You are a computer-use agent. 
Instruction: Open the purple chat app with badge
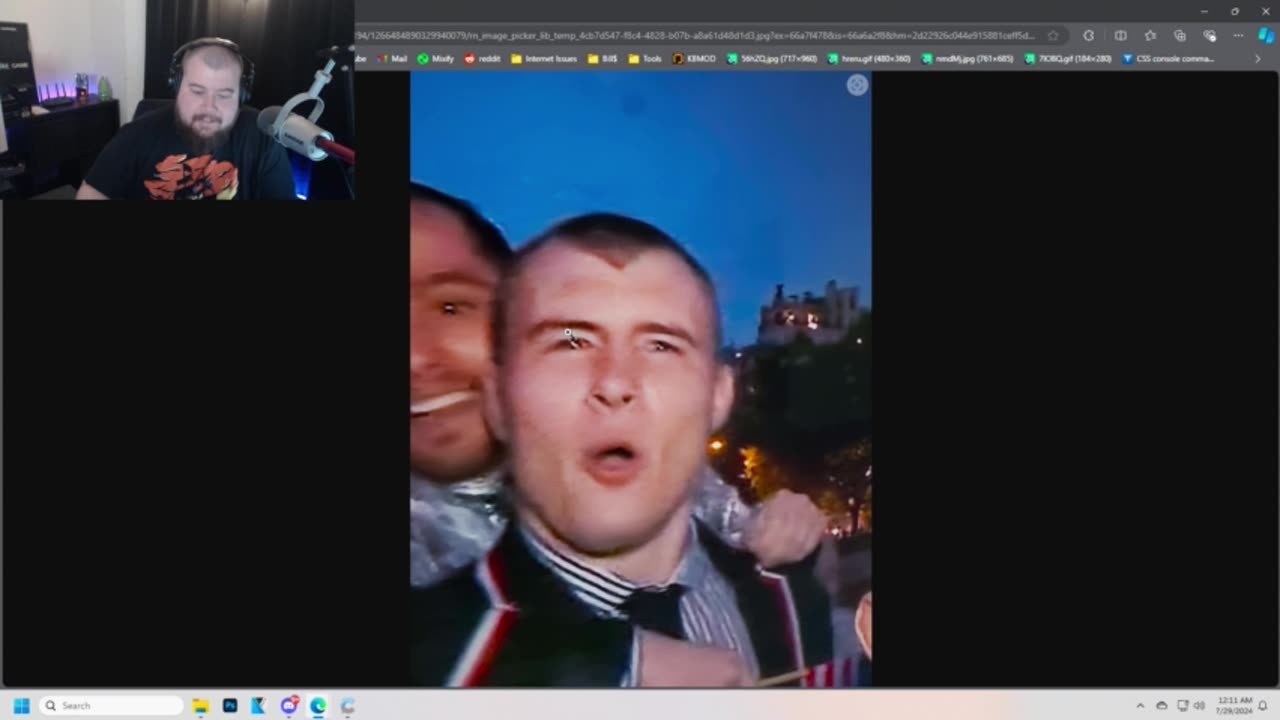click(x=289, y=705)
